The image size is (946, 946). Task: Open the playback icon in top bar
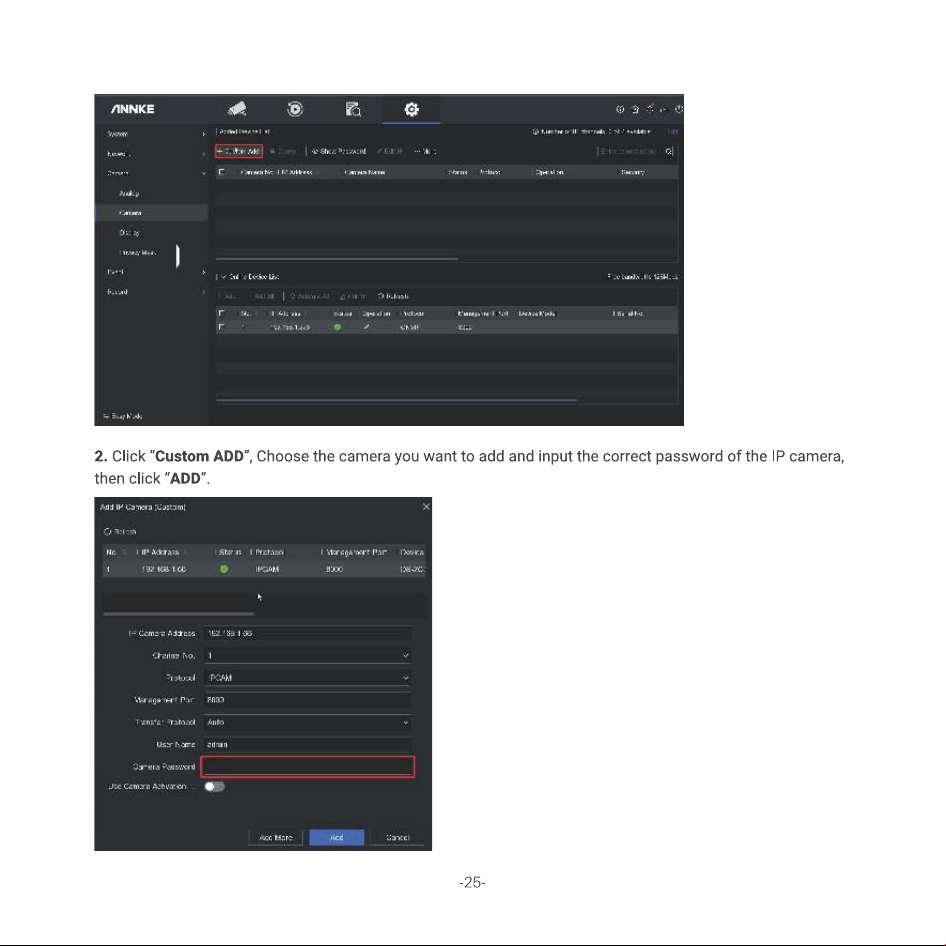coord(295,109)
